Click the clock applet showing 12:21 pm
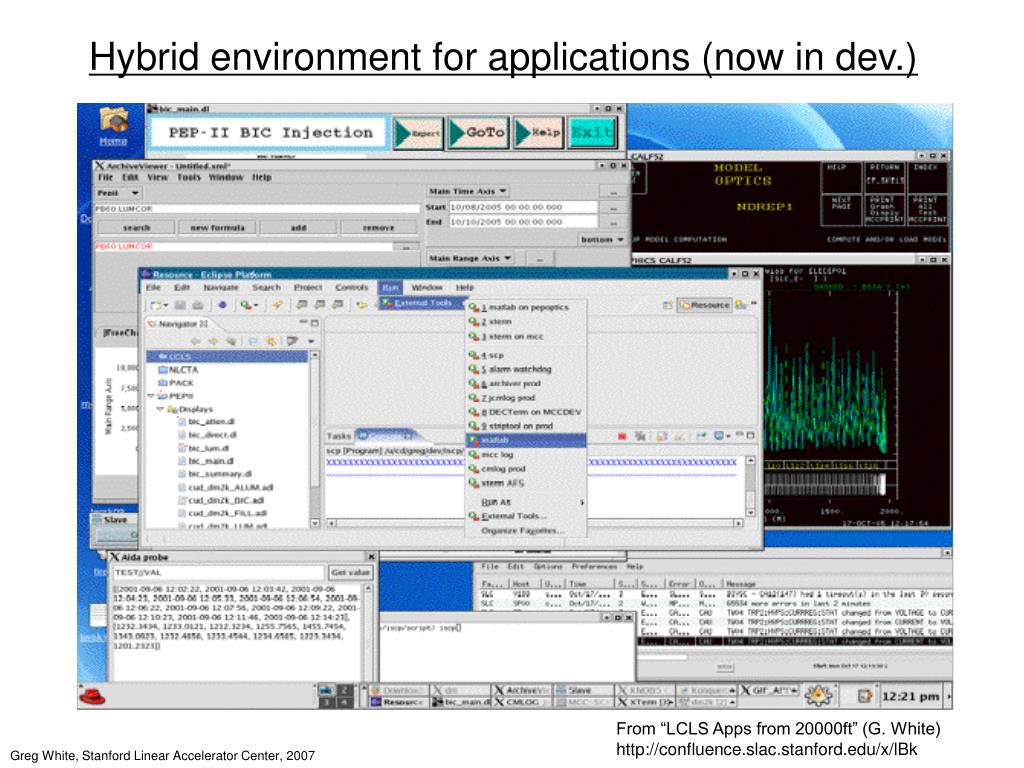 pos(911,696)
